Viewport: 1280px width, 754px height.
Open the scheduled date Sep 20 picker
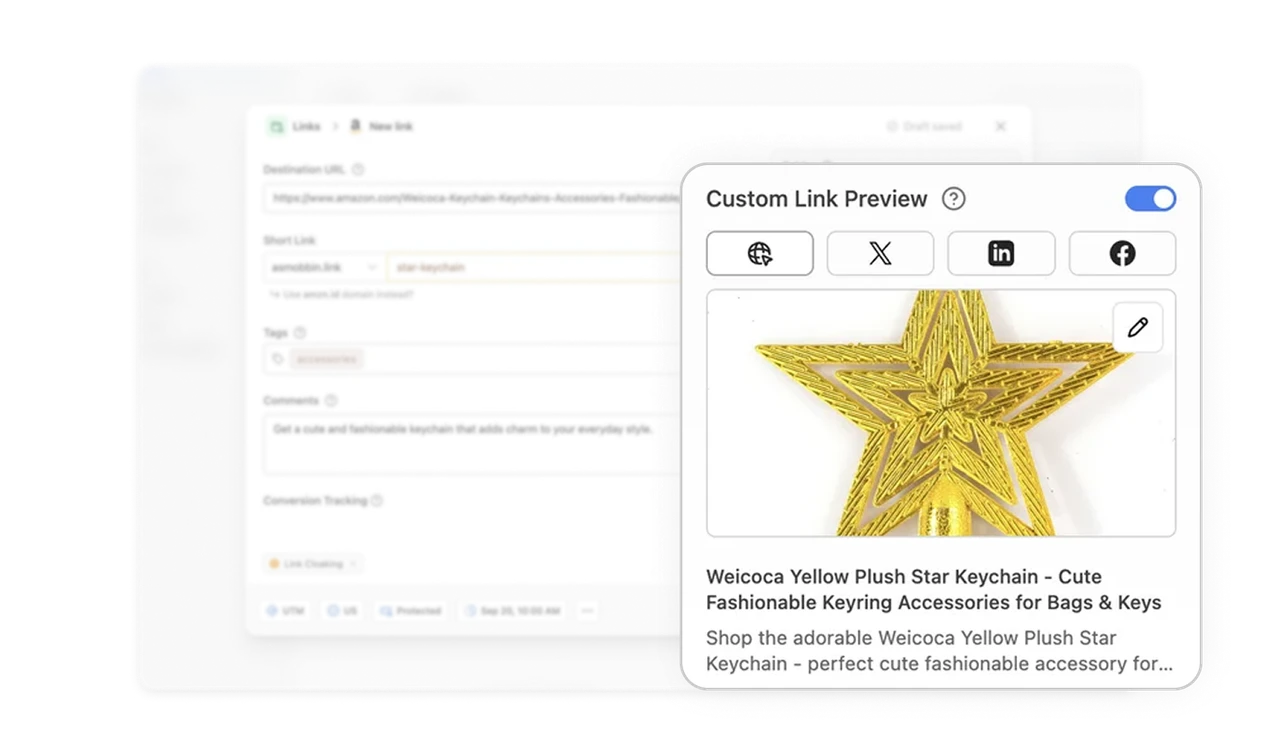coord(512,611)
